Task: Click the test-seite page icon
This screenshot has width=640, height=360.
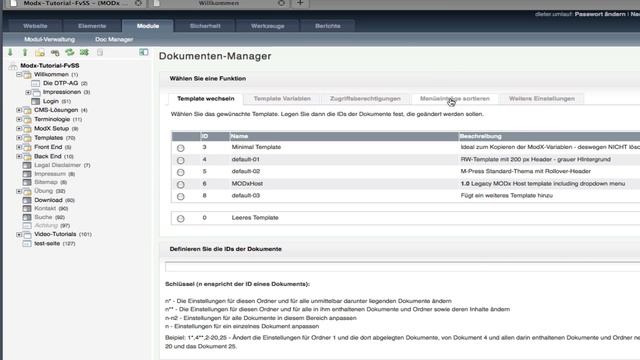Action: click(27, 244)
